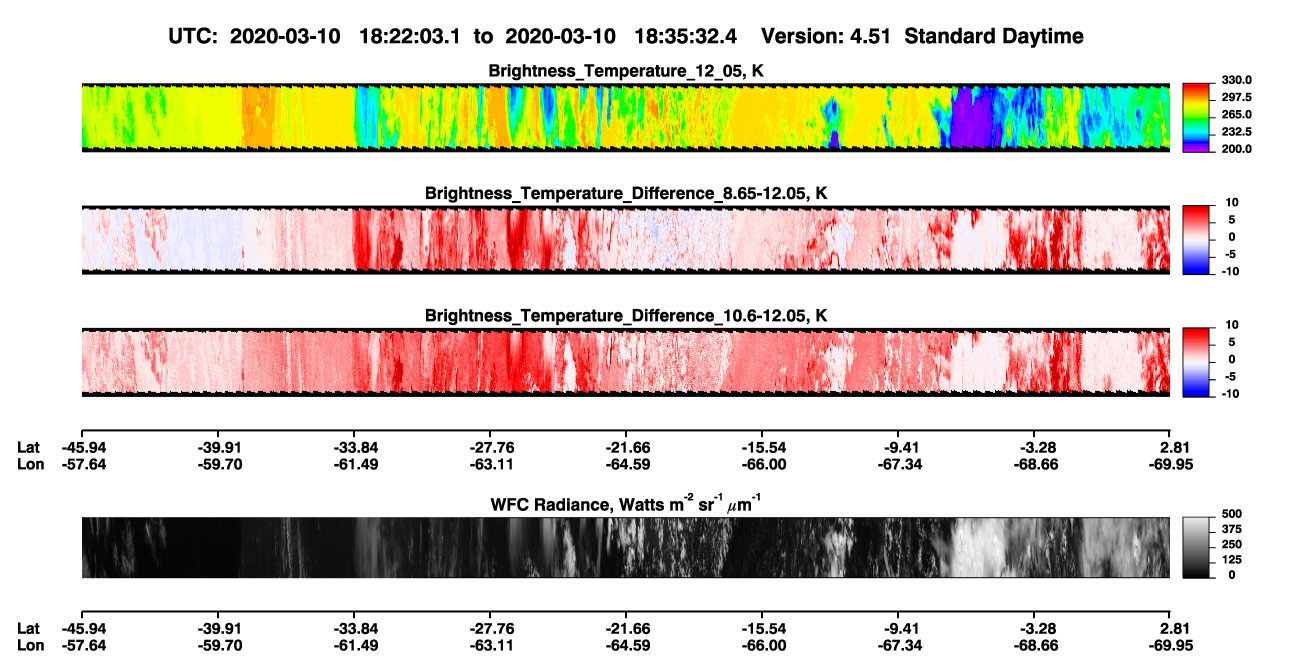Click latitude -21.66 on the axis beneath the WFC Radiance strip
Screen dimensions: 1300x667
click(x=626, y=628)
